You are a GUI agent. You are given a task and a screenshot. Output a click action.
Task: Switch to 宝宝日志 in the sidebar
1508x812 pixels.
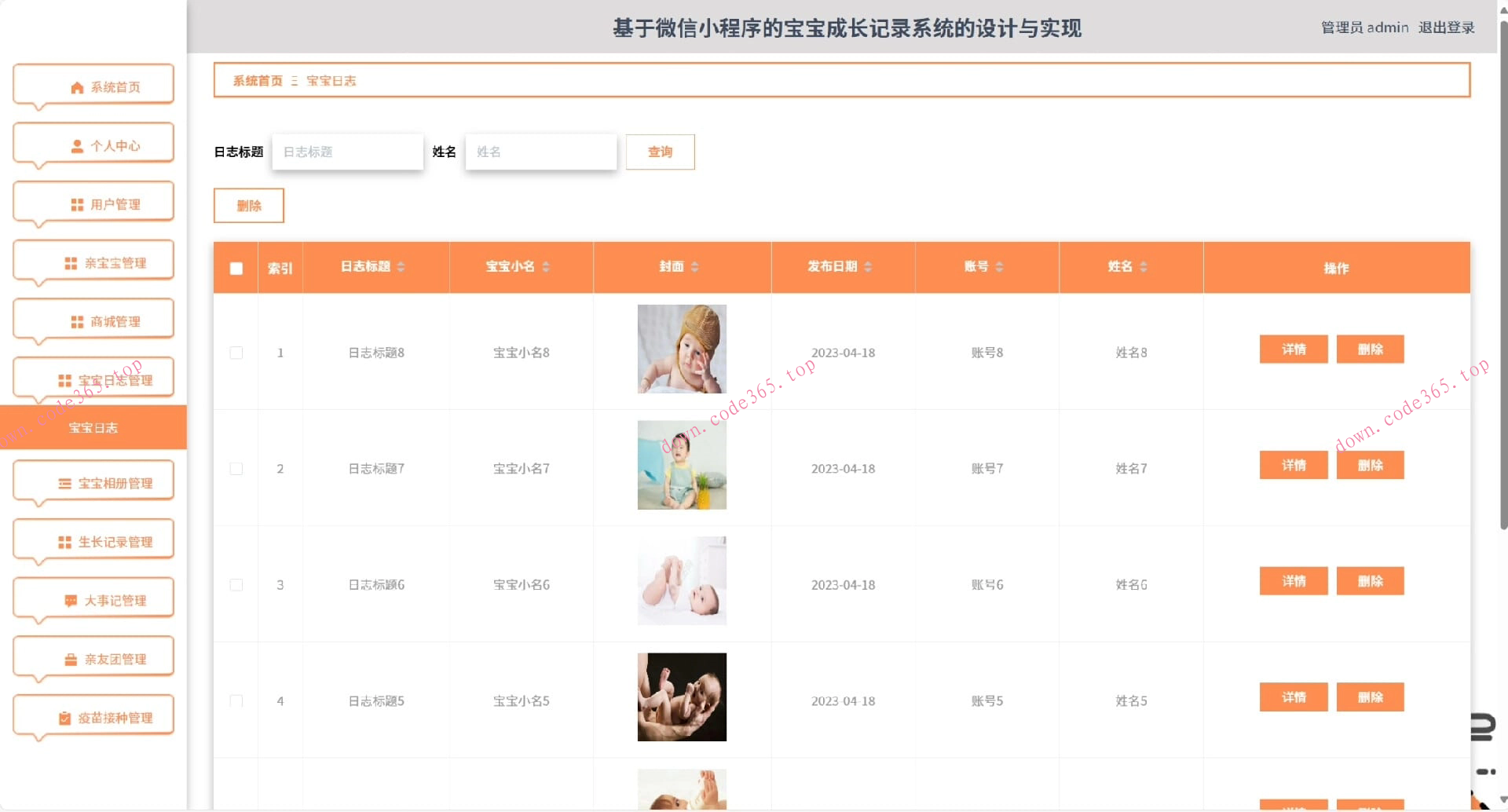point(93,427)
